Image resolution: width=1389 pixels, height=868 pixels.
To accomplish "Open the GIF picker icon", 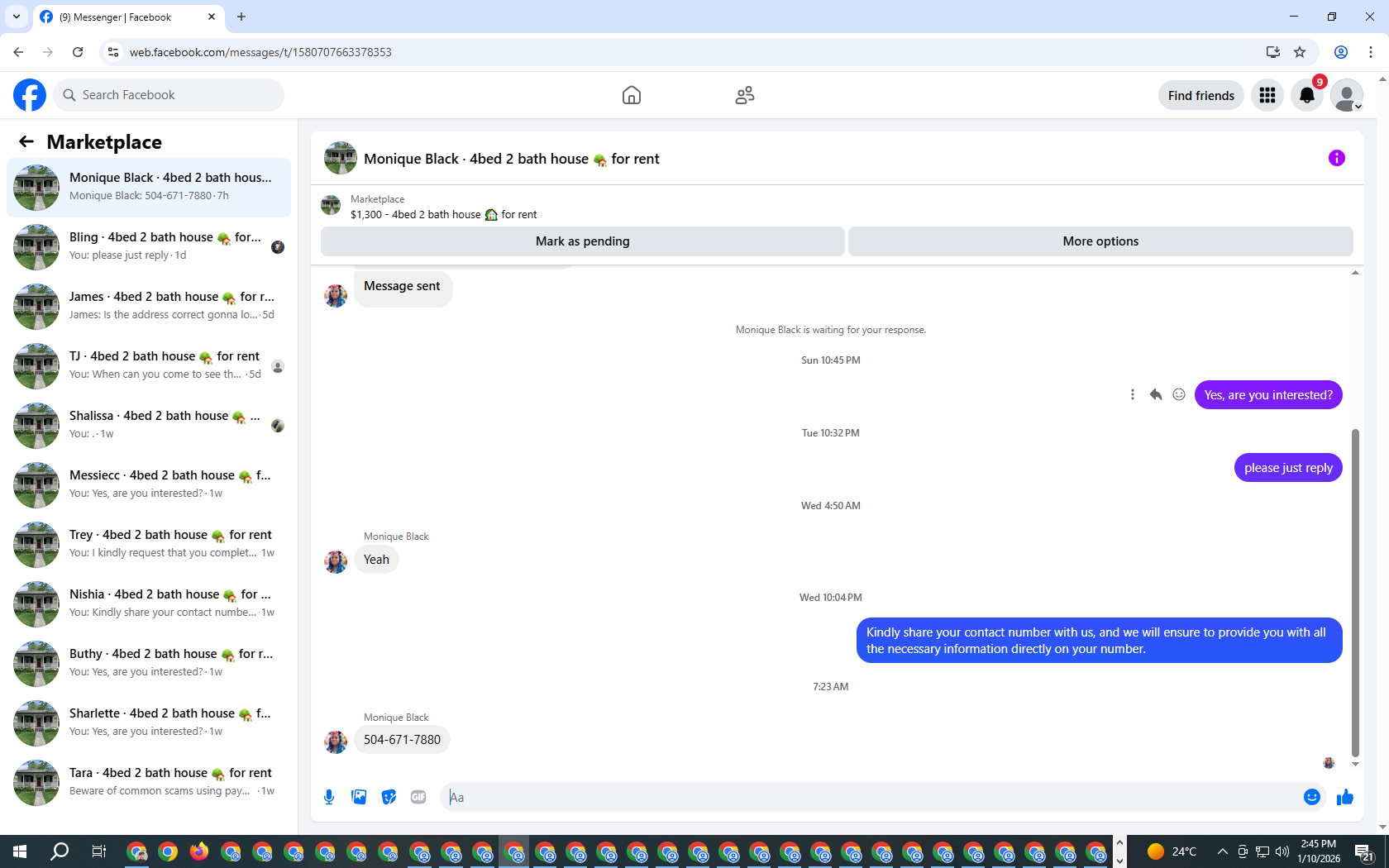I will tap(418, 797).
